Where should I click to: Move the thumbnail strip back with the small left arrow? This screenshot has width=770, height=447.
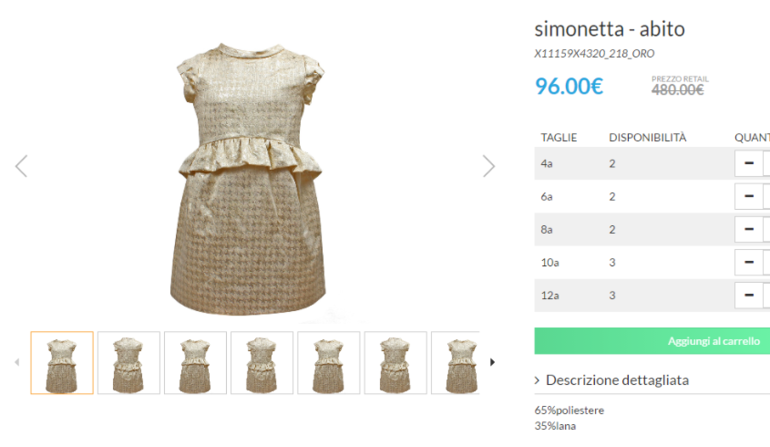[x=17, y=362]
